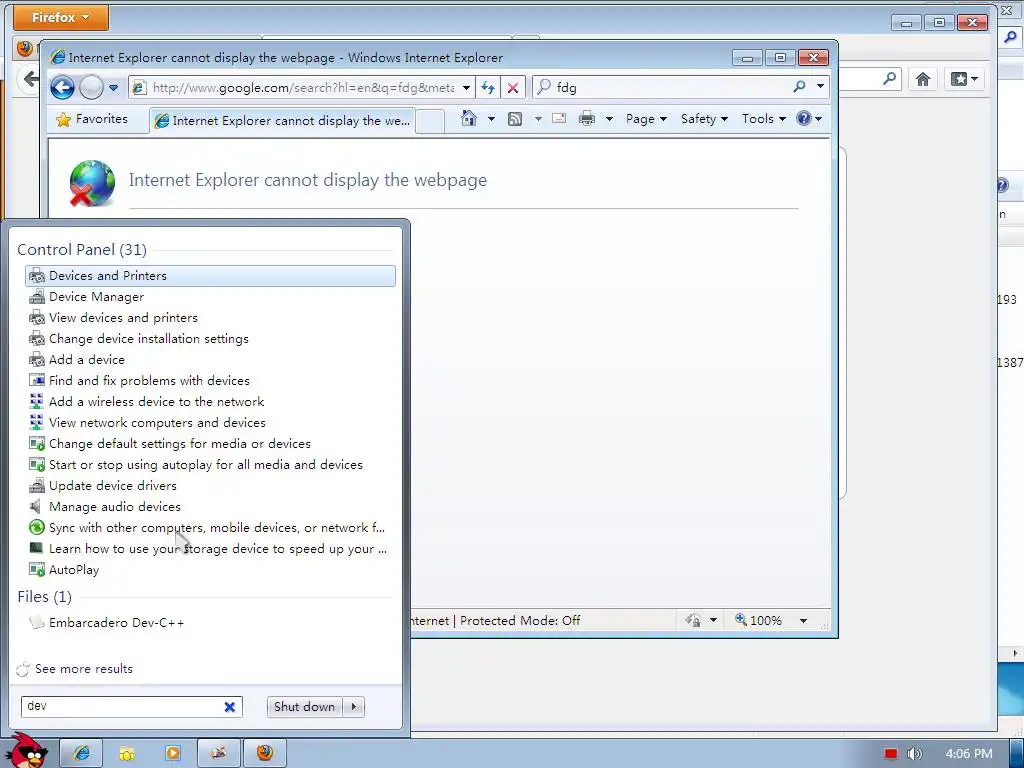Open the IE recent pages dropdown arrow
The width and height of the screenshot is (1024, 768).
tap(113, 88)
